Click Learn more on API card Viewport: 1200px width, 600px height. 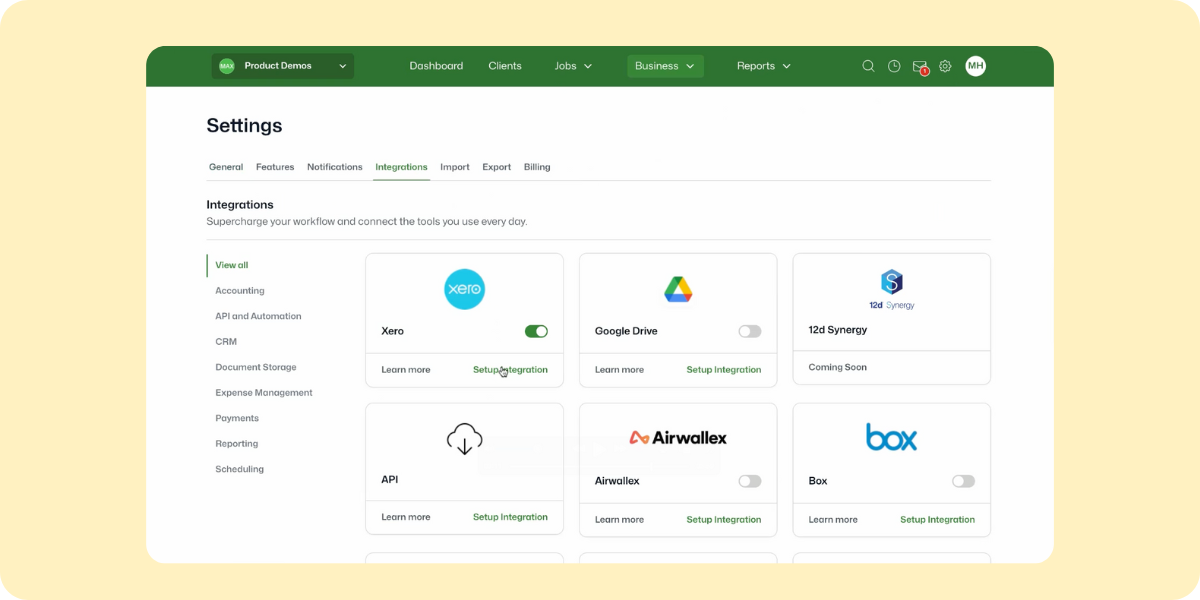[406, 517]
